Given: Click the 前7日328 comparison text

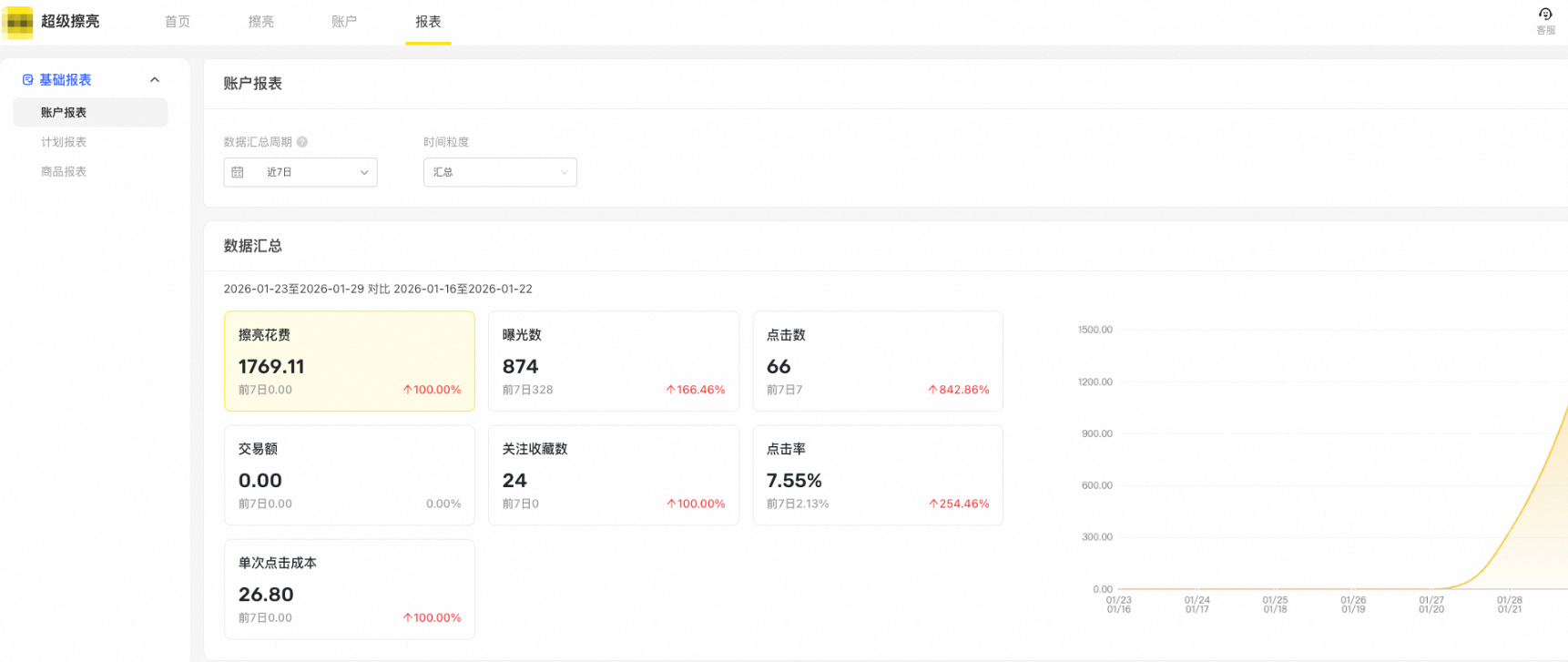Looking at the screenshot, I should 527,390.
